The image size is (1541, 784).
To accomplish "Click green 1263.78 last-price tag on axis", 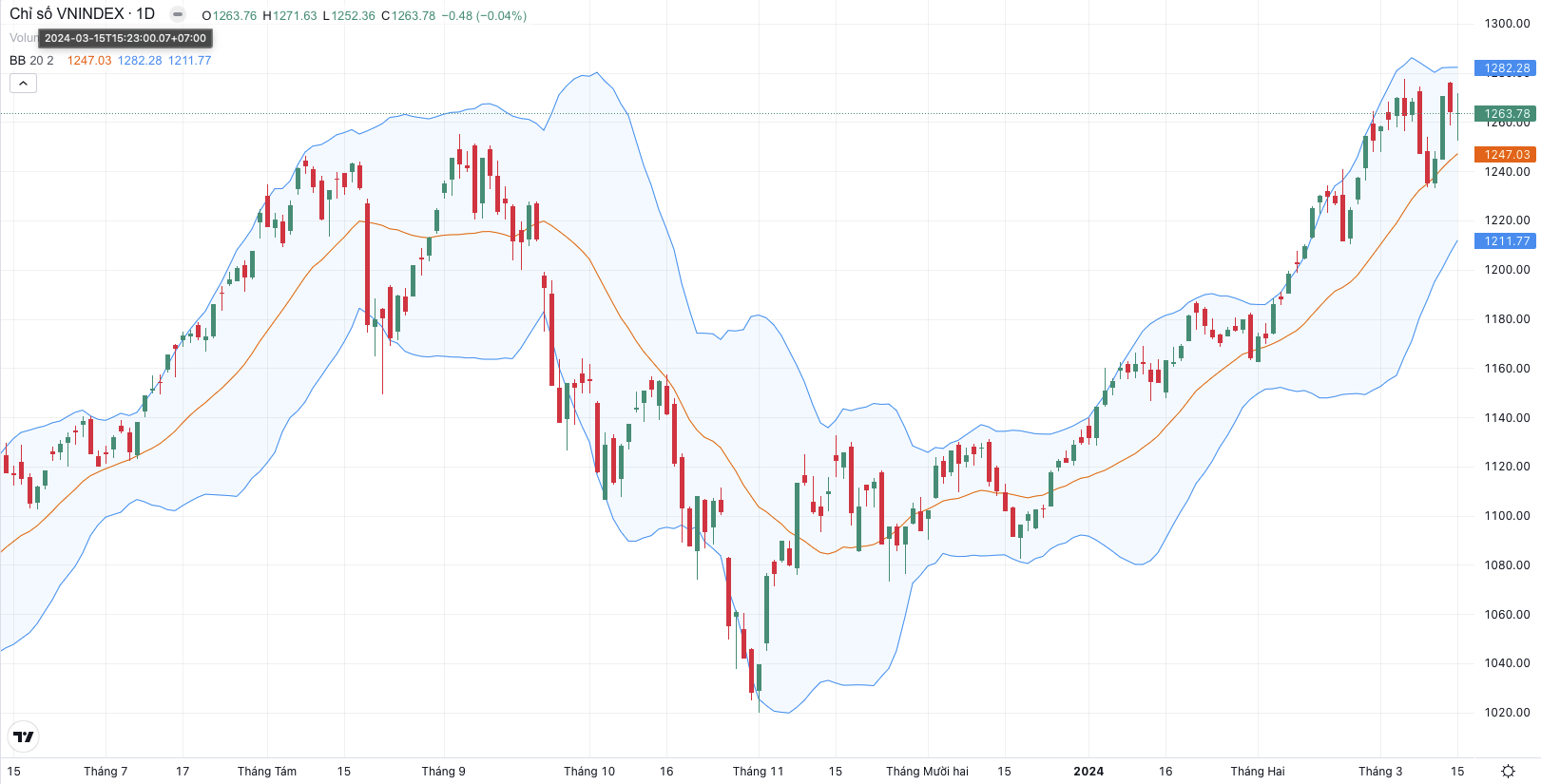I will point(1505,114).
